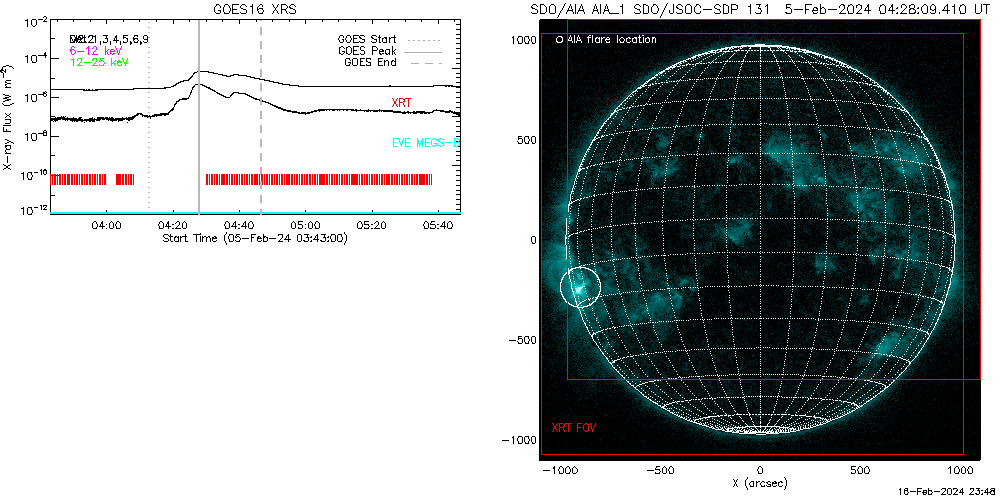This screenshot has width=1000, height=500.
Task: Click the dashed GOES end time line
Action: click(261, 115)
